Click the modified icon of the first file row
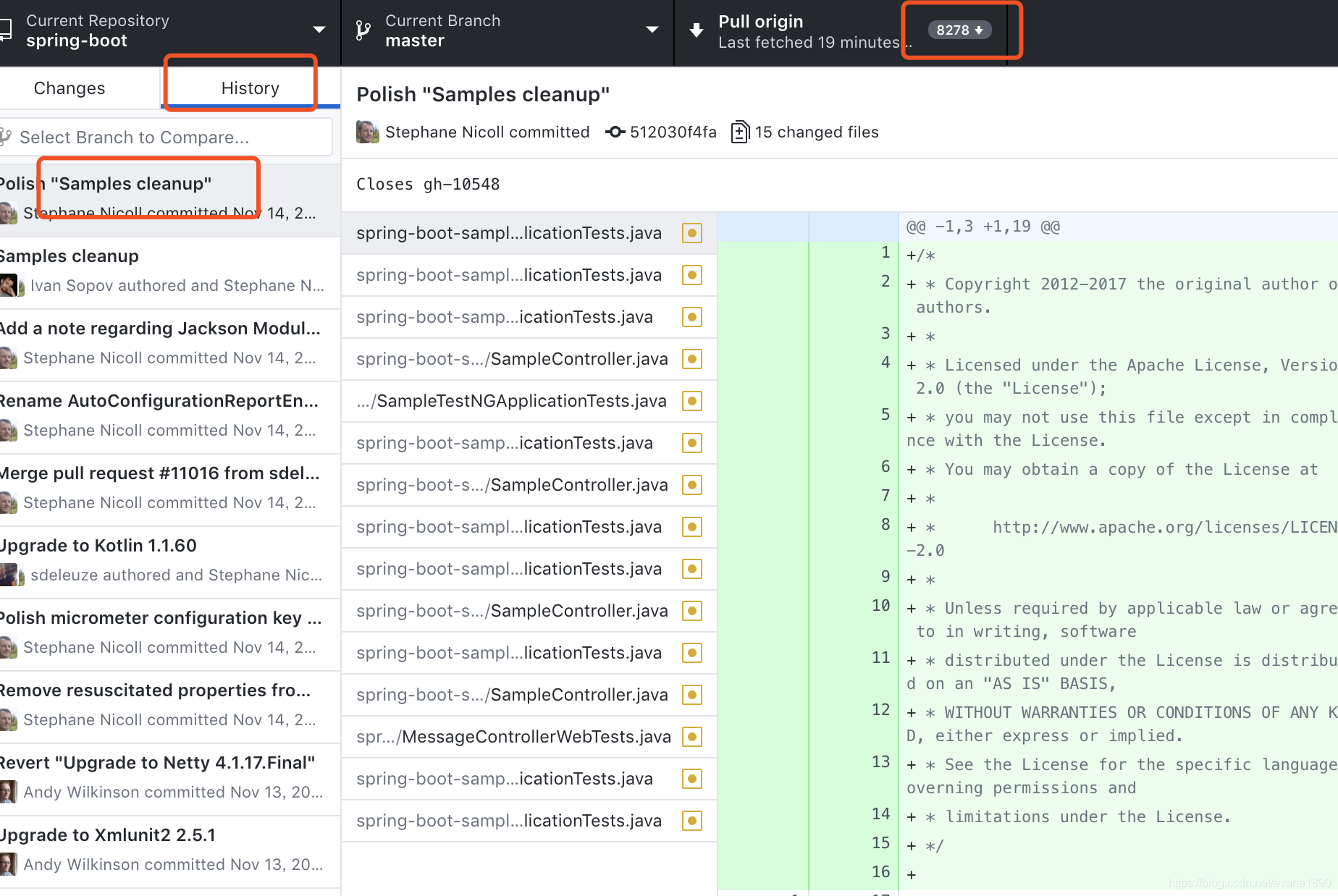The image size is (1338, 896). [x=692, y=233]
